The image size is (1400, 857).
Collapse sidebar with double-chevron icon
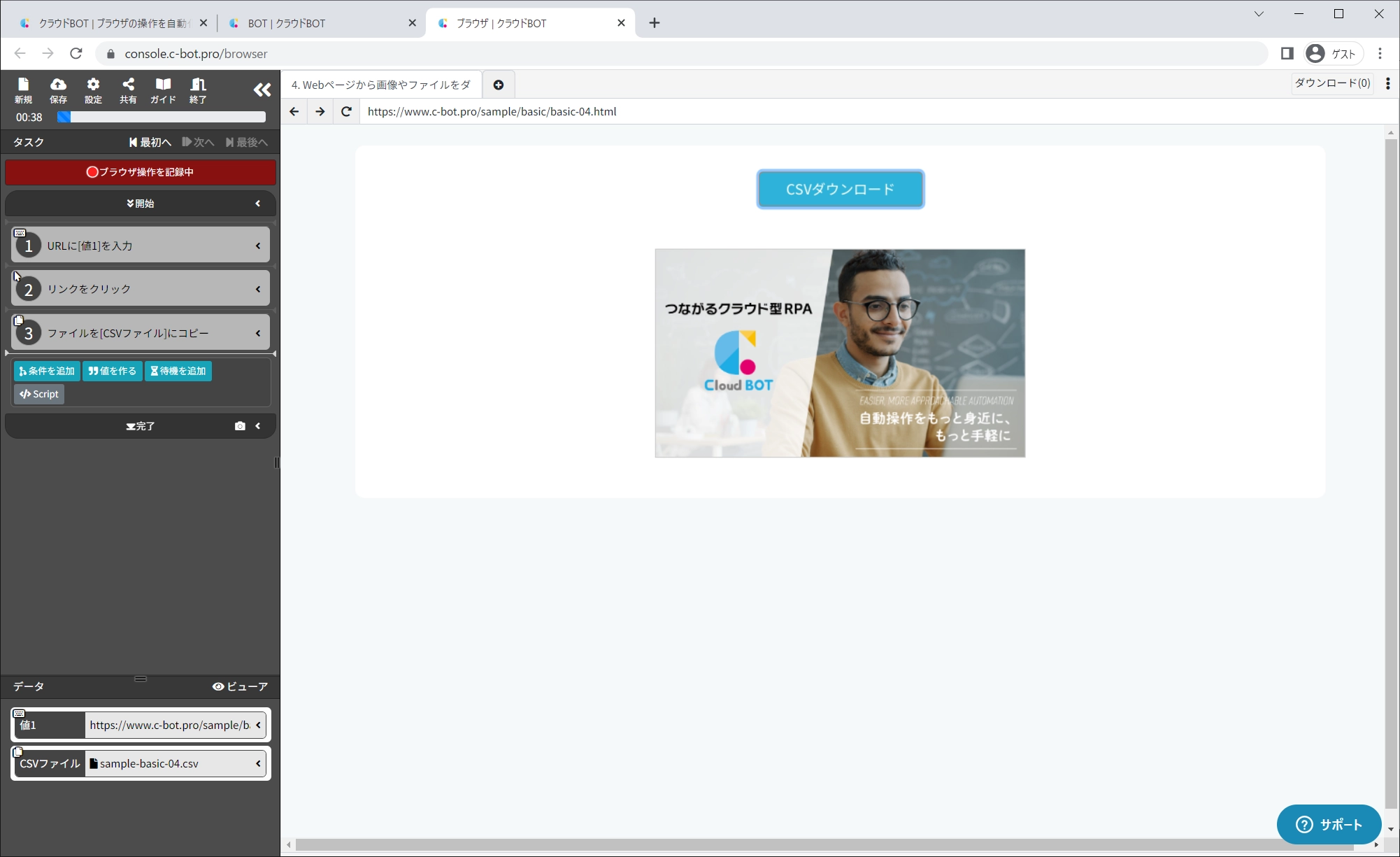tap(262, 90)
